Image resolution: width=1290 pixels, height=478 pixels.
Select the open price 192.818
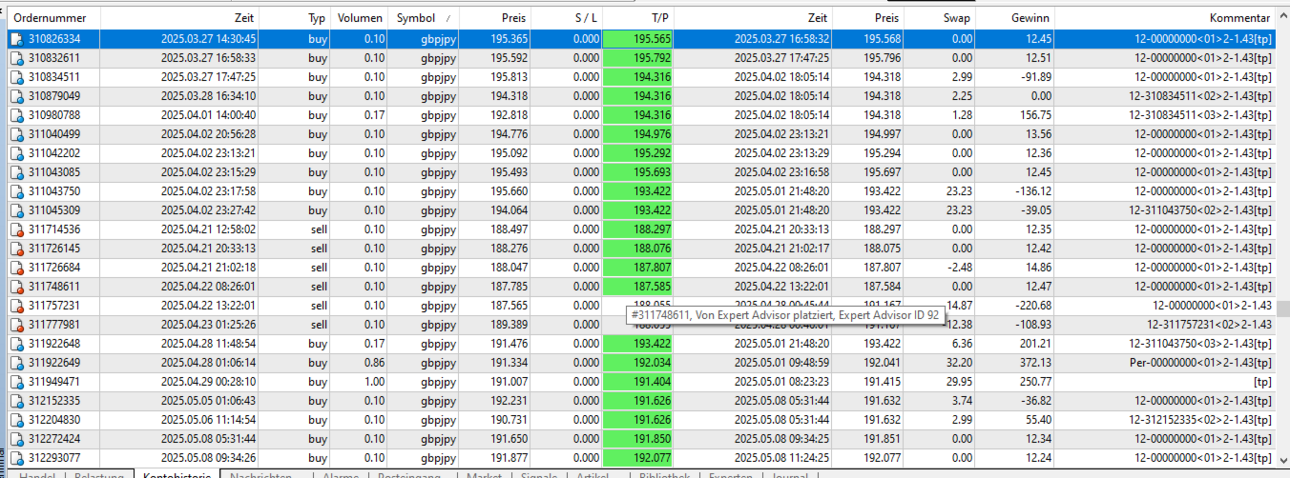coord(509,115)
